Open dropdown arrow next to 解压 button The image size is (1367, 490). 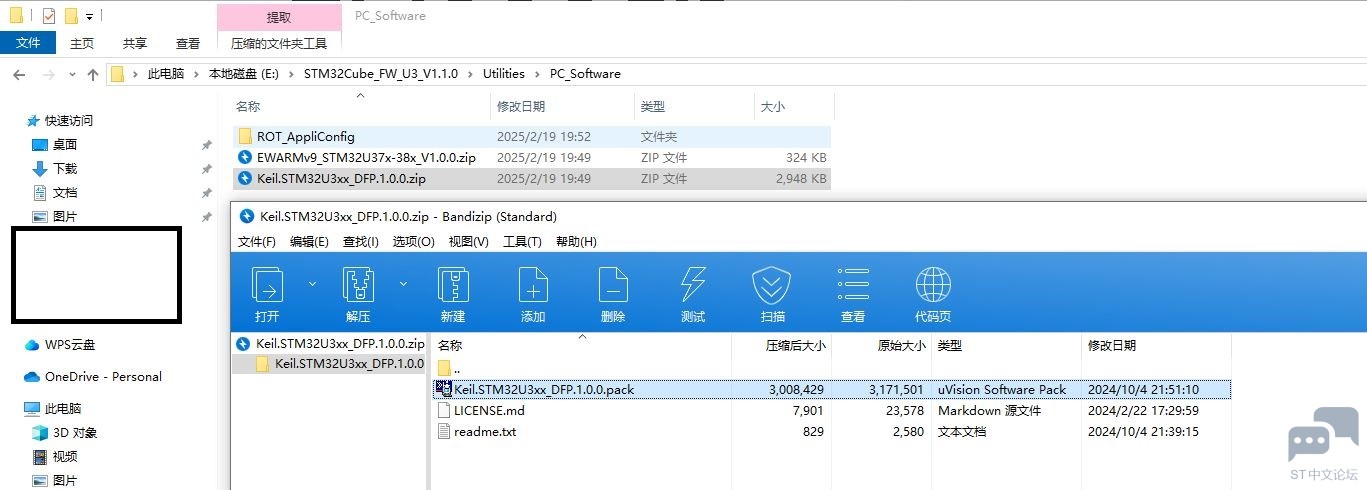pos(403,284)
